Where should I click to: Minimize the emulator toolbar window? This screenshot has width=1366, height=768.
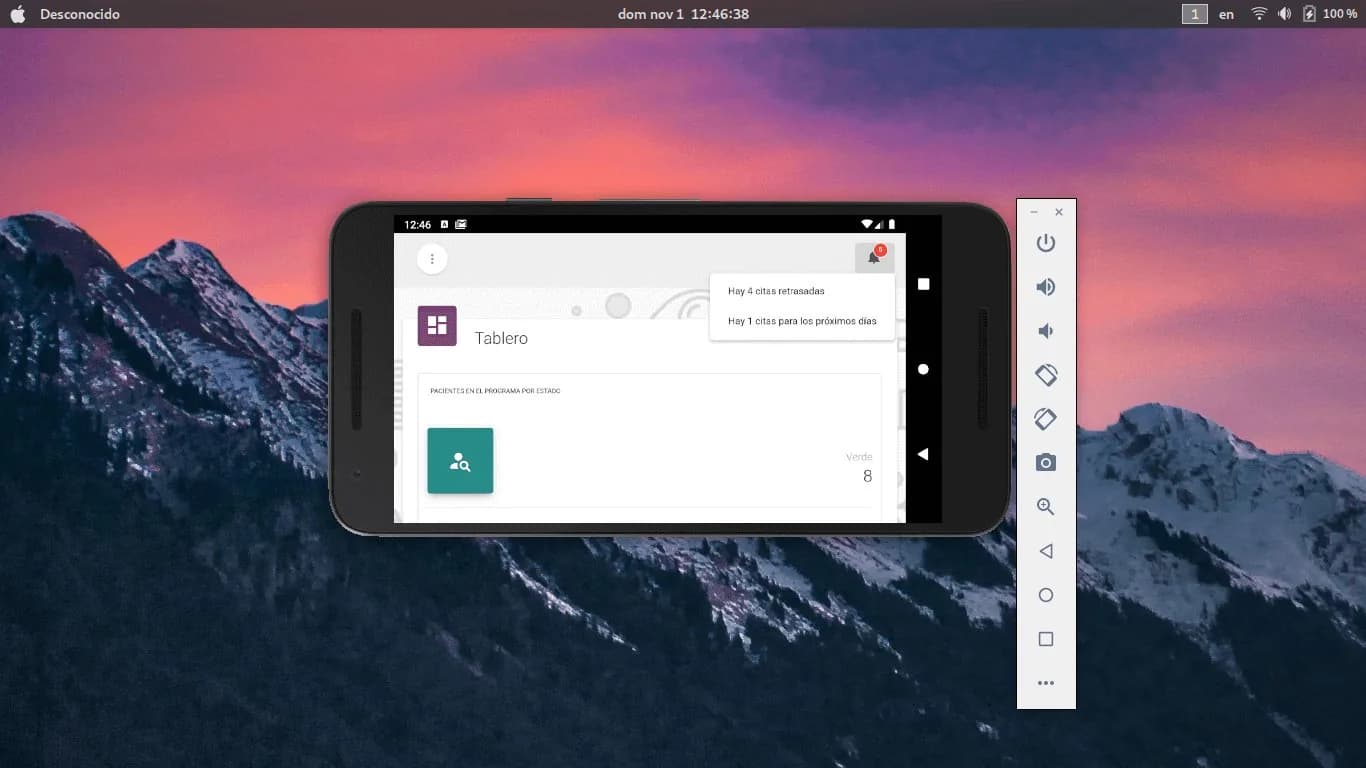pyautogui.click(x=1034, y=212)
